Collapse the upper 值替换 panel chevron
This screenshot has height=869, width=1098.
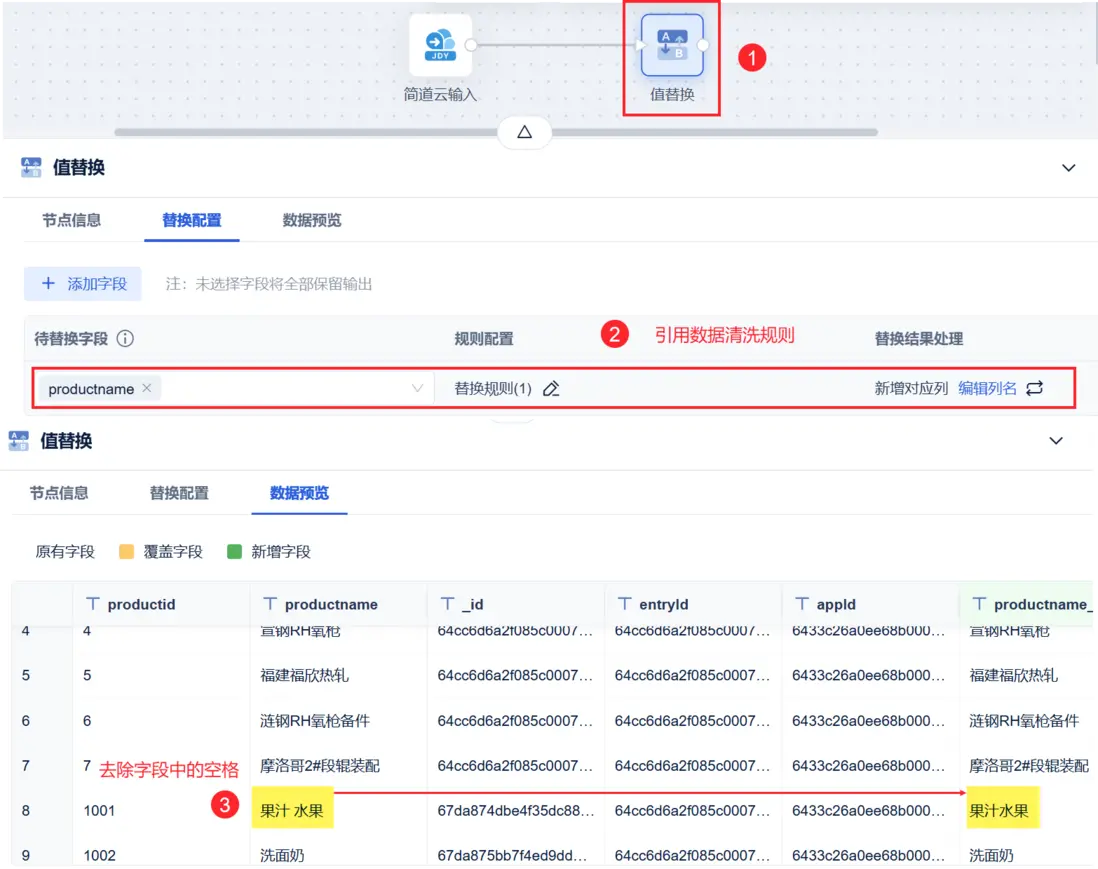(x=1069, y=168)
